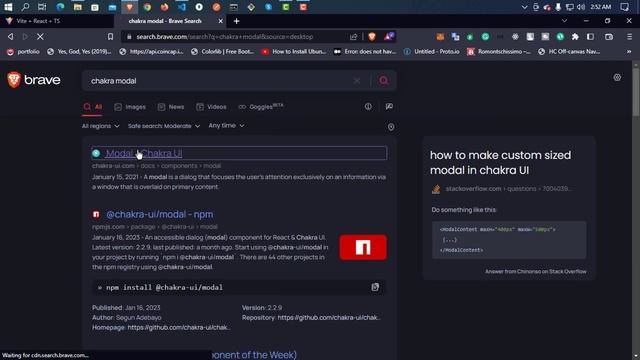
Task: Open the volume control in system tray
Action: pyautogui.click(x=581, y=7)
